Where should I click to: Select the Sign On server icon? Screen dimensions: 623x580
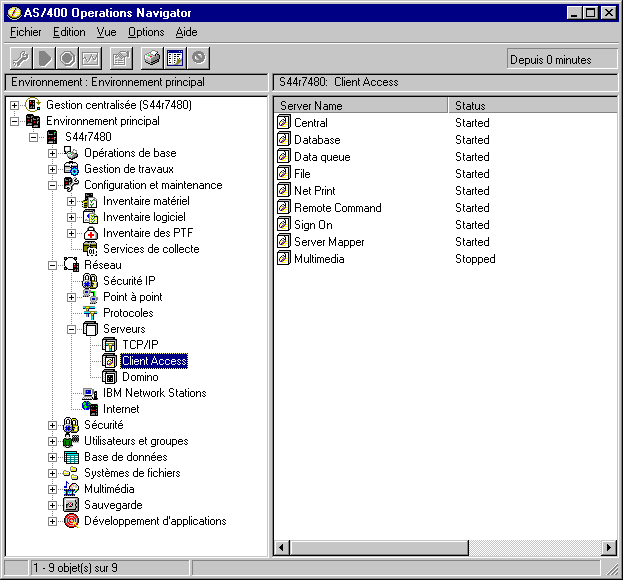(x=284, y=224)
